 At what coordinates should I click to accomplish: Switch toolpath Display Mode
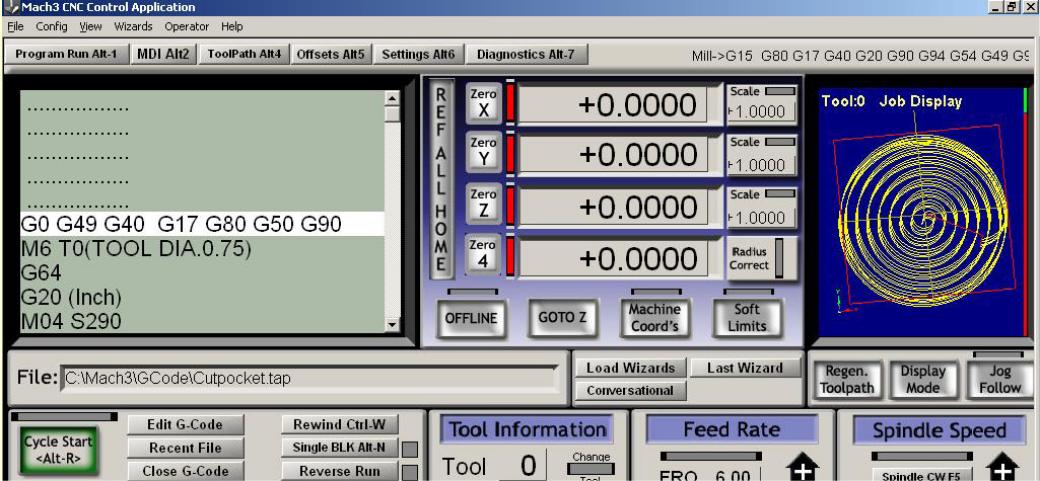point(923,380)
